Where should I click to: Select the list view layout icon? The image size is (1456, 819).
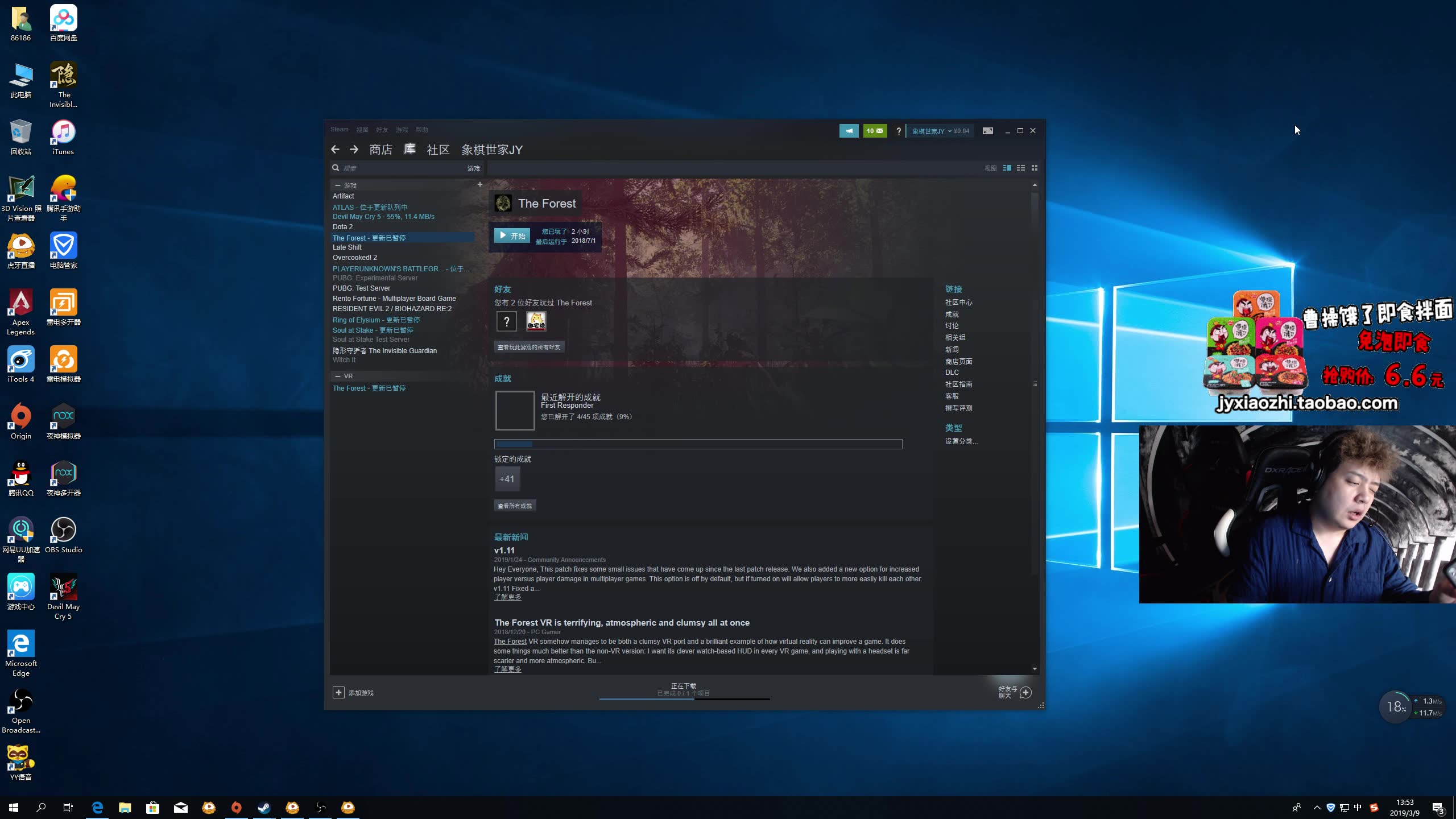tap(1021, 168)
